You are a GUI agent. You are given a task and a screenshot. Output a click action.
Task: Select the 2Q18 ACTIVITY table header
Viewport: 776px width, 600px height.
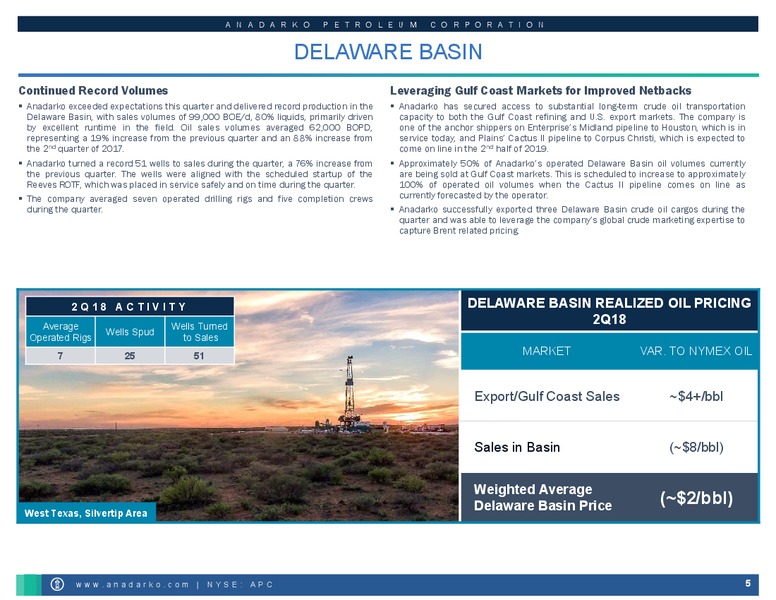coord(130,306)
